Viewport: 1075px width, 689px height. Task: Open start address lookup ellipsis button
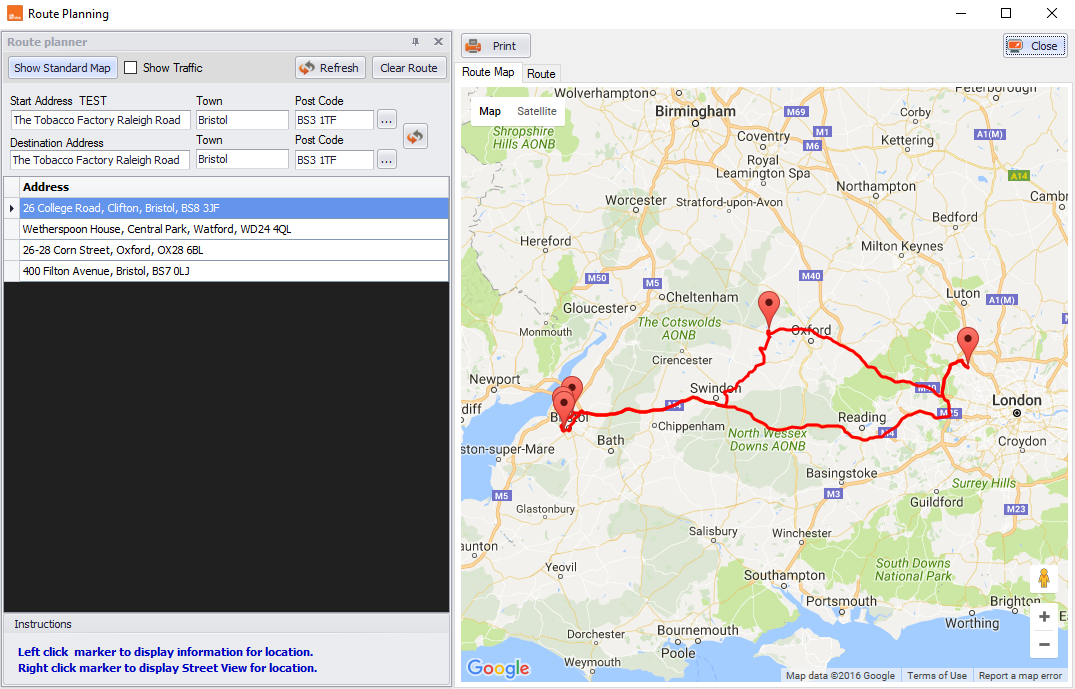tap(387, 120)
